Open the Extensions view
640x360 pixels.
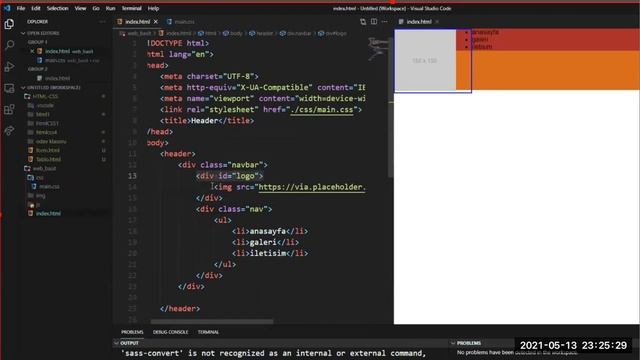(x=9, y=109)
